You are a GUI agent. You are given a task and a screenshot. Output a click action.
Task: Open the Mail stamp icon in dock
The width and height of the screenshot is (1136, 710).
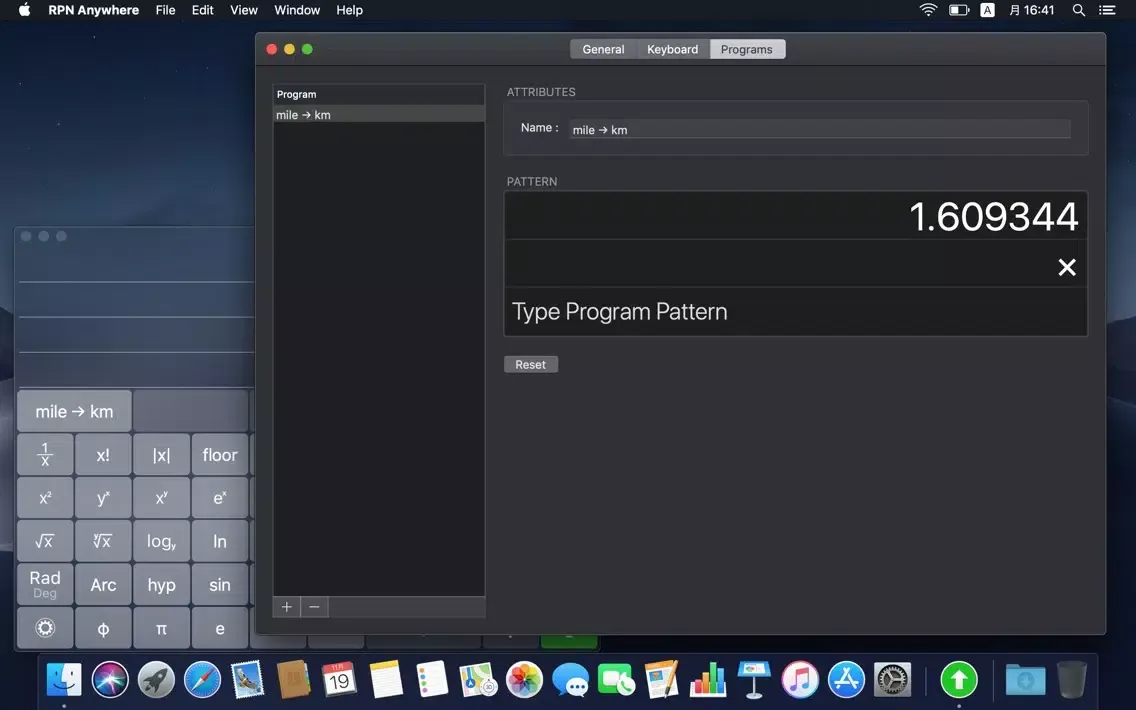[248, 680]
